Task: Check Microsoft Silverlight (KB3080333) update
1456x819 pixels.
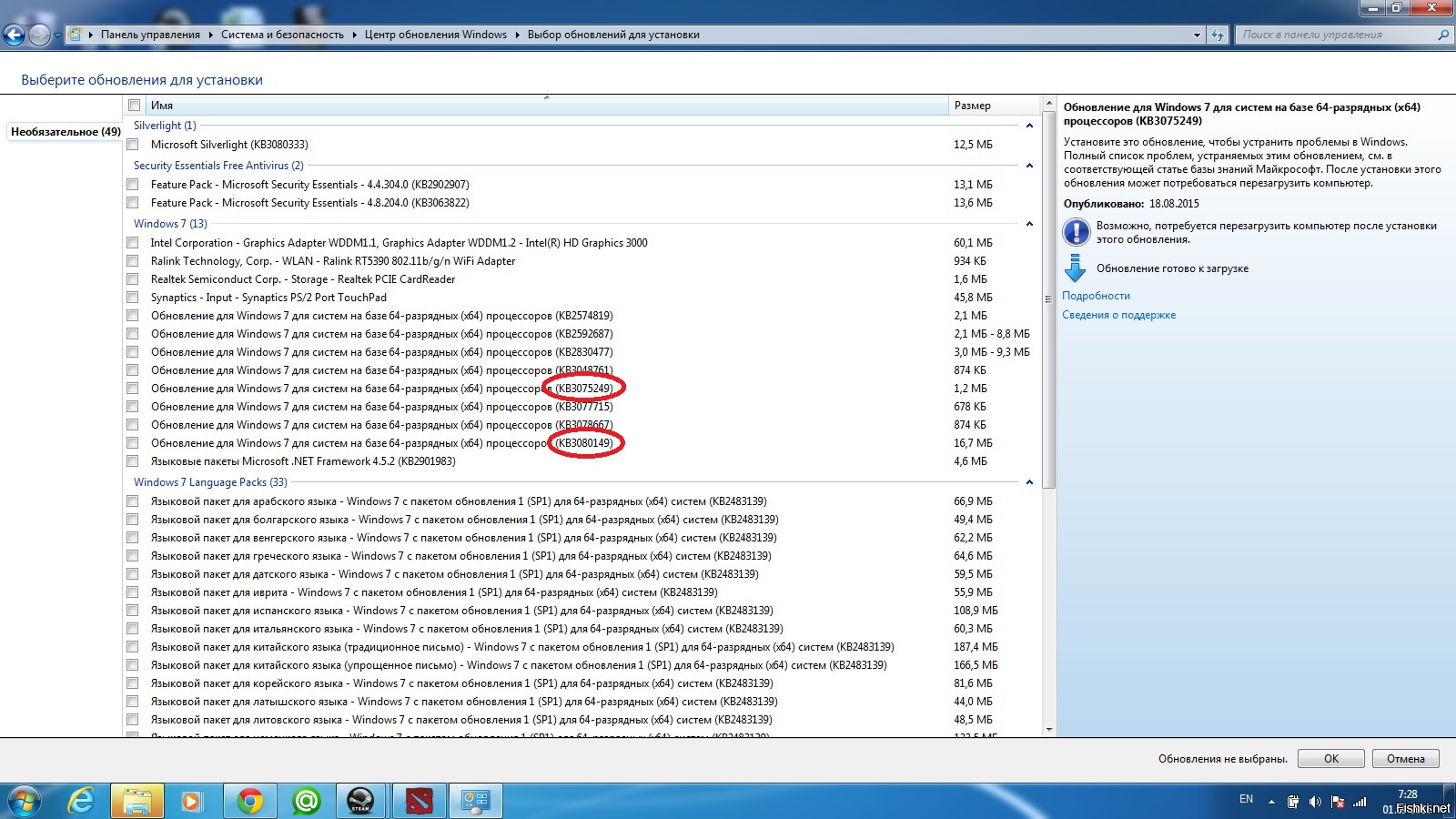Action: click(133, 145)
